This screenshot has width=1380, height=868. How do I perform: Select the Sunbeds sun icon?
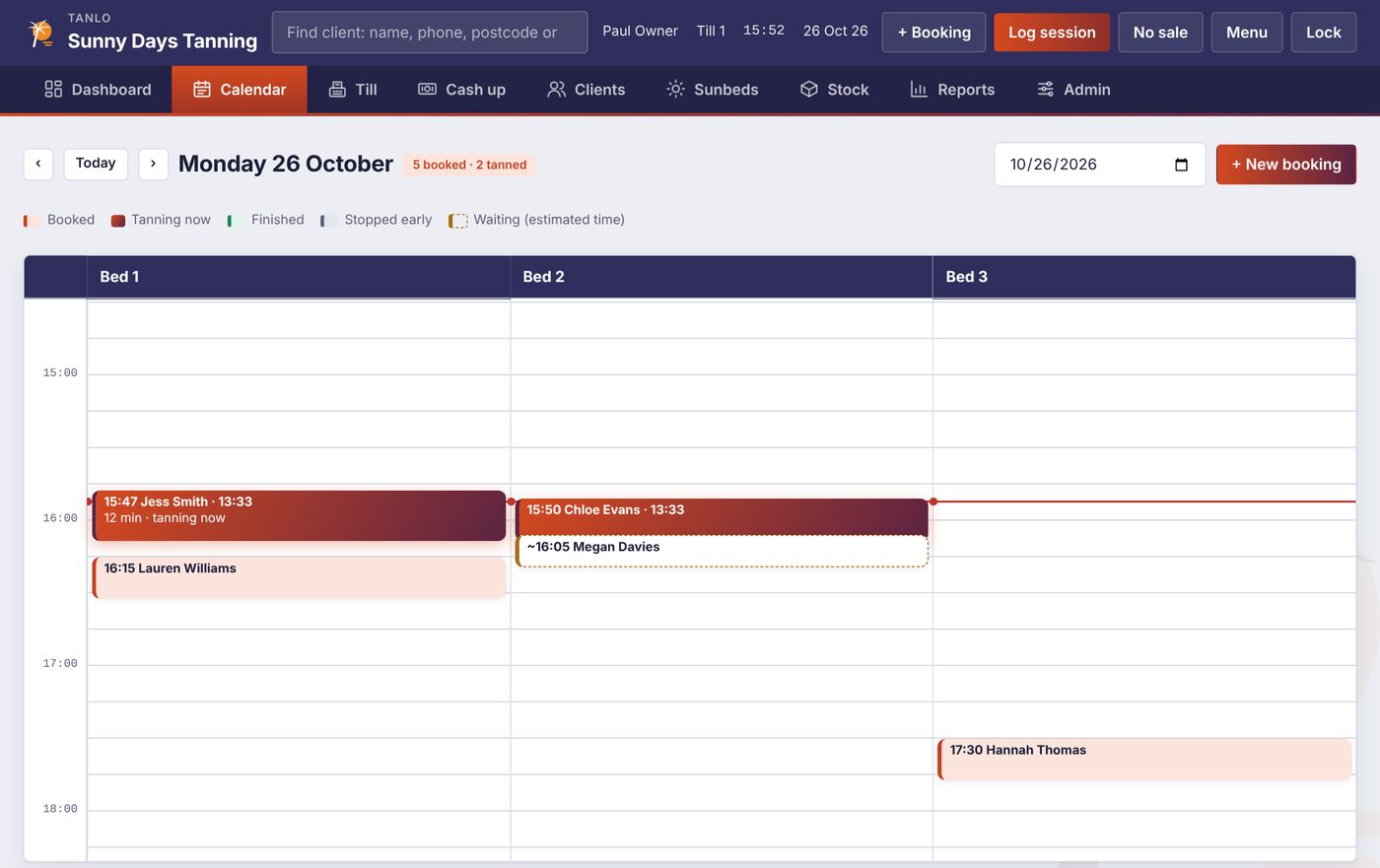(675, 89)
